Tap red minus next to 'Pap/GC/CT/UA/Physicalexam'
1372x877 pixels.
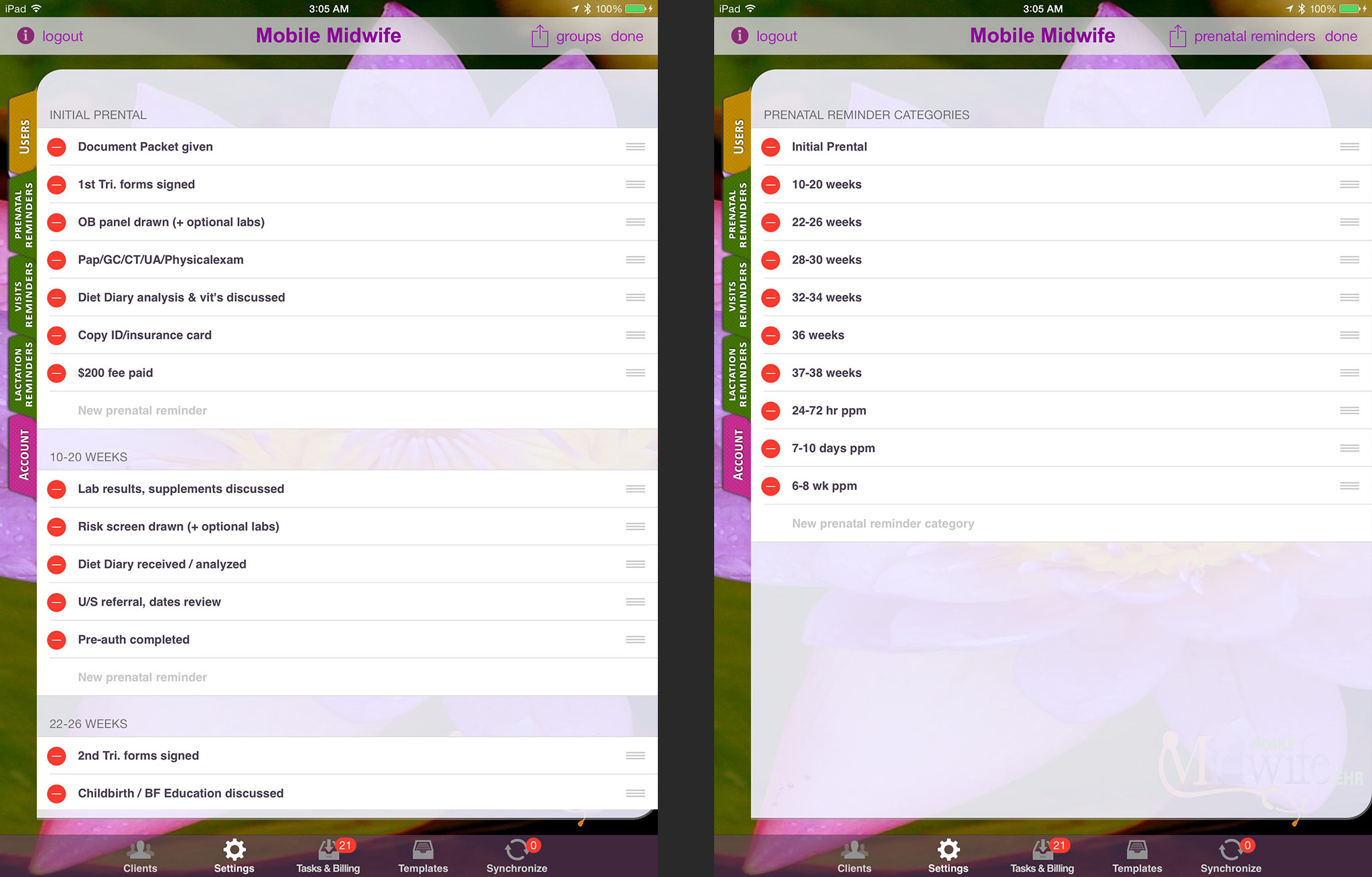pyautogui.click(x=57, y=260)
